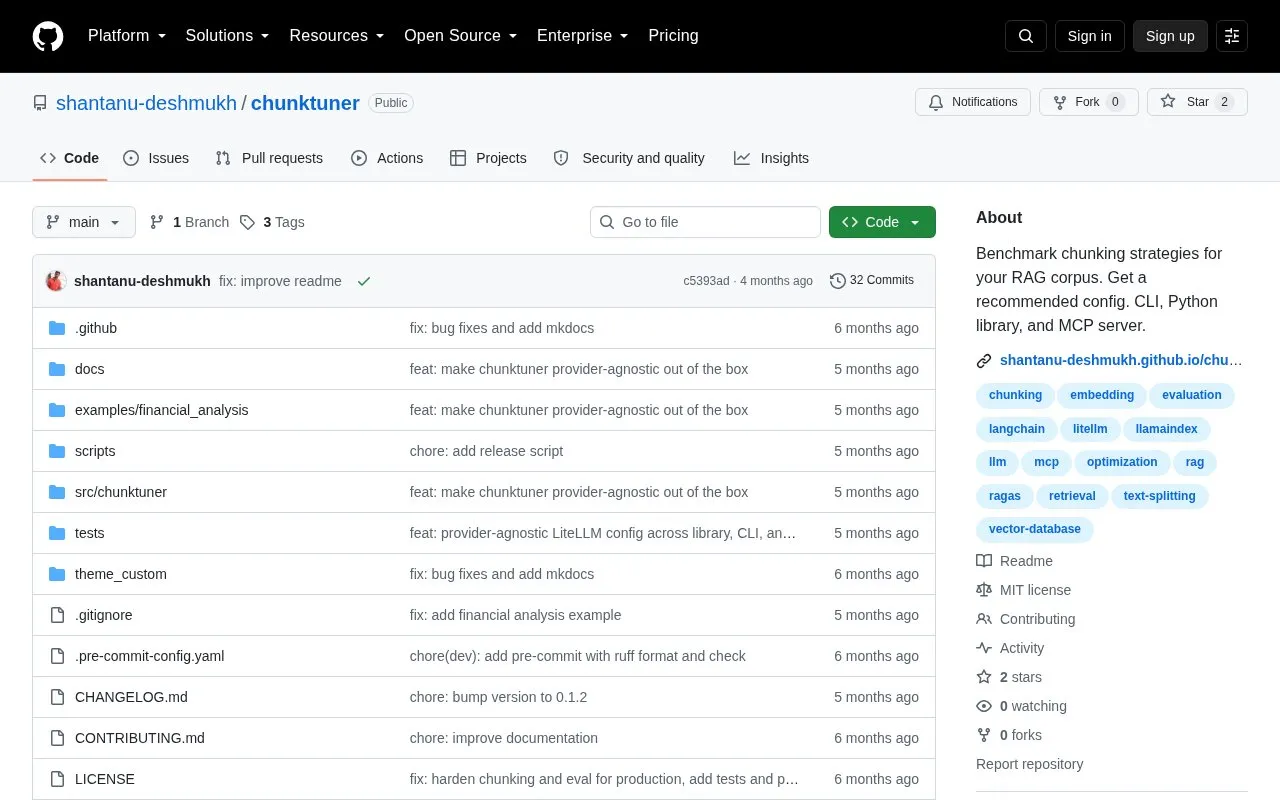Click the people icon beside Contributing
This screenshot has height=800, width=1280.
coord(984,619)
